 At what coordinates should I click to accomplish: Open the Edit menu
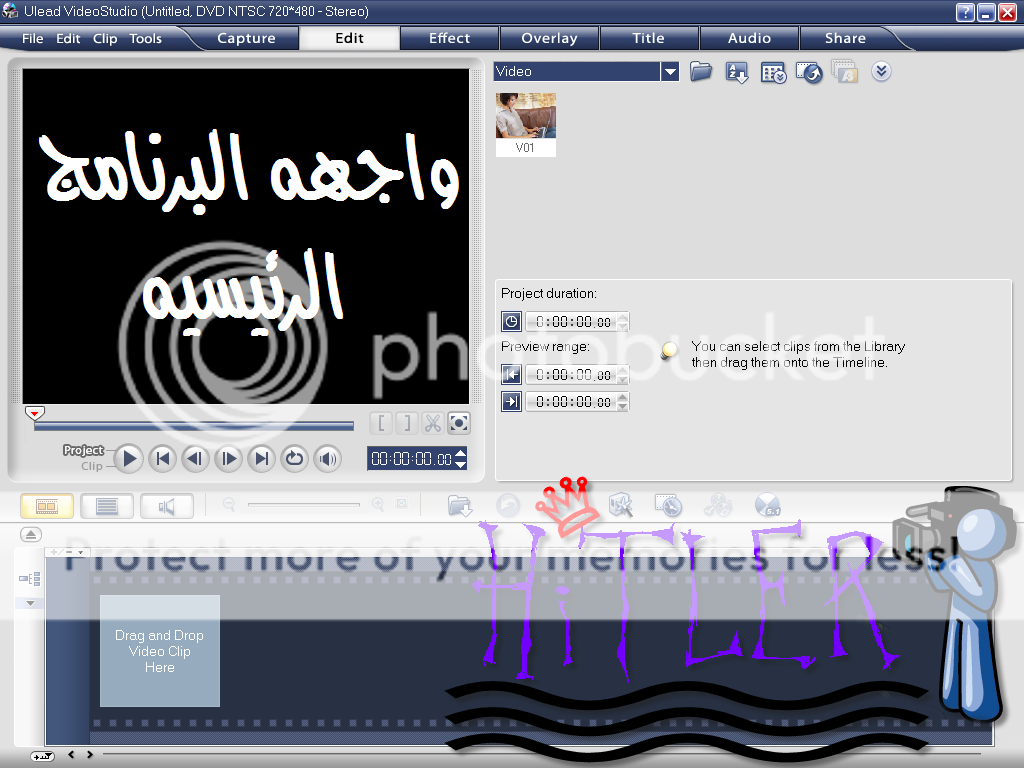68,39
